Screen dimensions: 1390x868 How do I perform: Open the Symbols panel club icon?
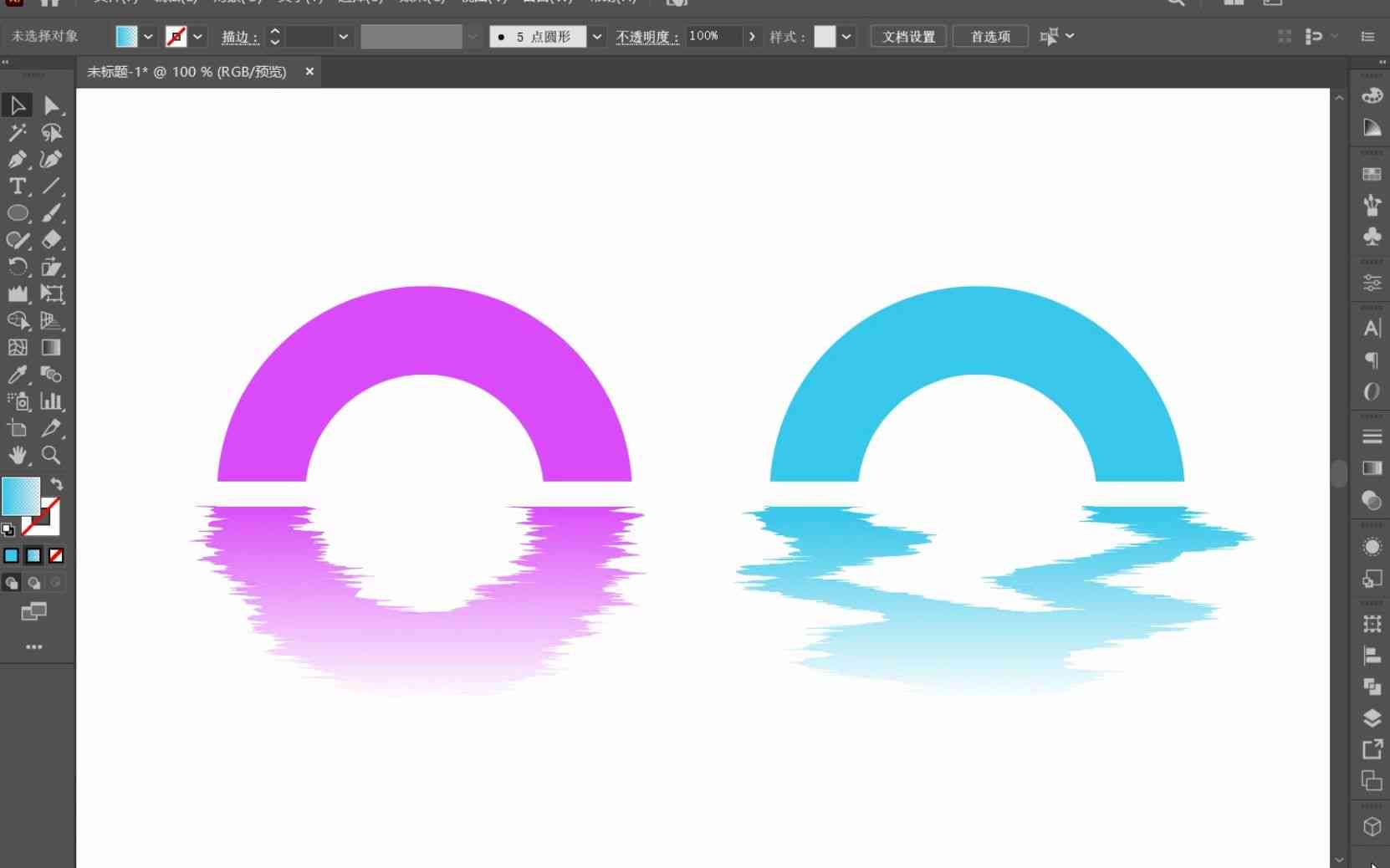(x=1372, y=237)
